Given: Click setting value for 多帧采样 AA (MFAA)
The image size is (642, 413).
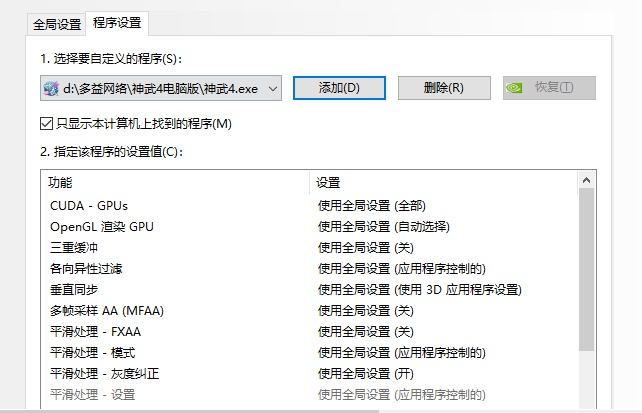Looking at the screenshot, I should (366, 311).
